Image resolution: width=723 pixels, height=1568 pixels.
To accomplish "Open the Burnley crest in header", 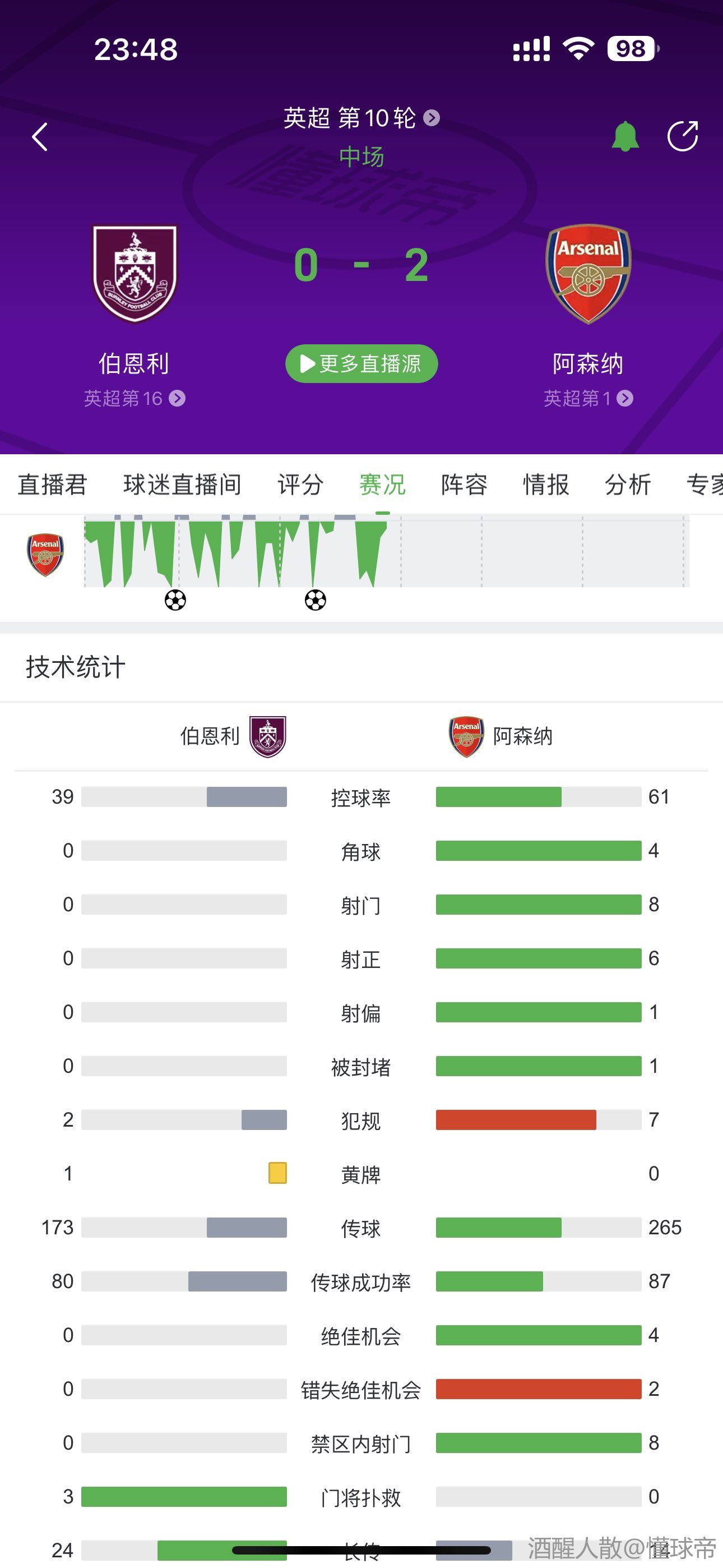I will tap(135, 274).
